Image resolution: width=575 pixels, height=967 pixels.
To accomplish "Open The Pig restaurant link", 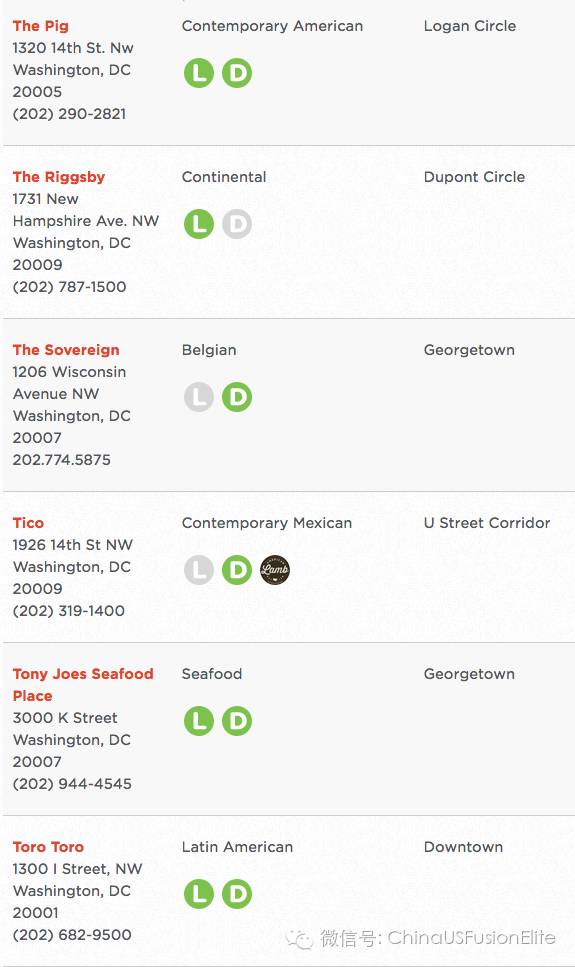I will [41, 26].
